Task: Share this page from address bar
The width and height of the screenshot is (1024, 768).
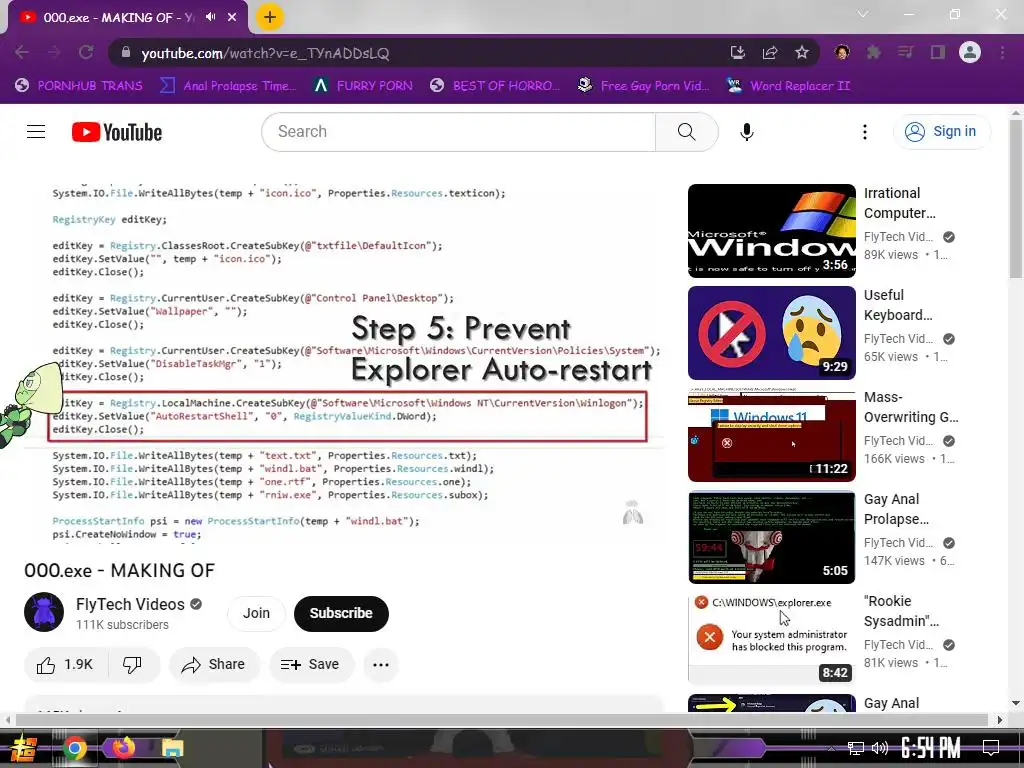Action: pyautogui.click(x=770, y=52)
